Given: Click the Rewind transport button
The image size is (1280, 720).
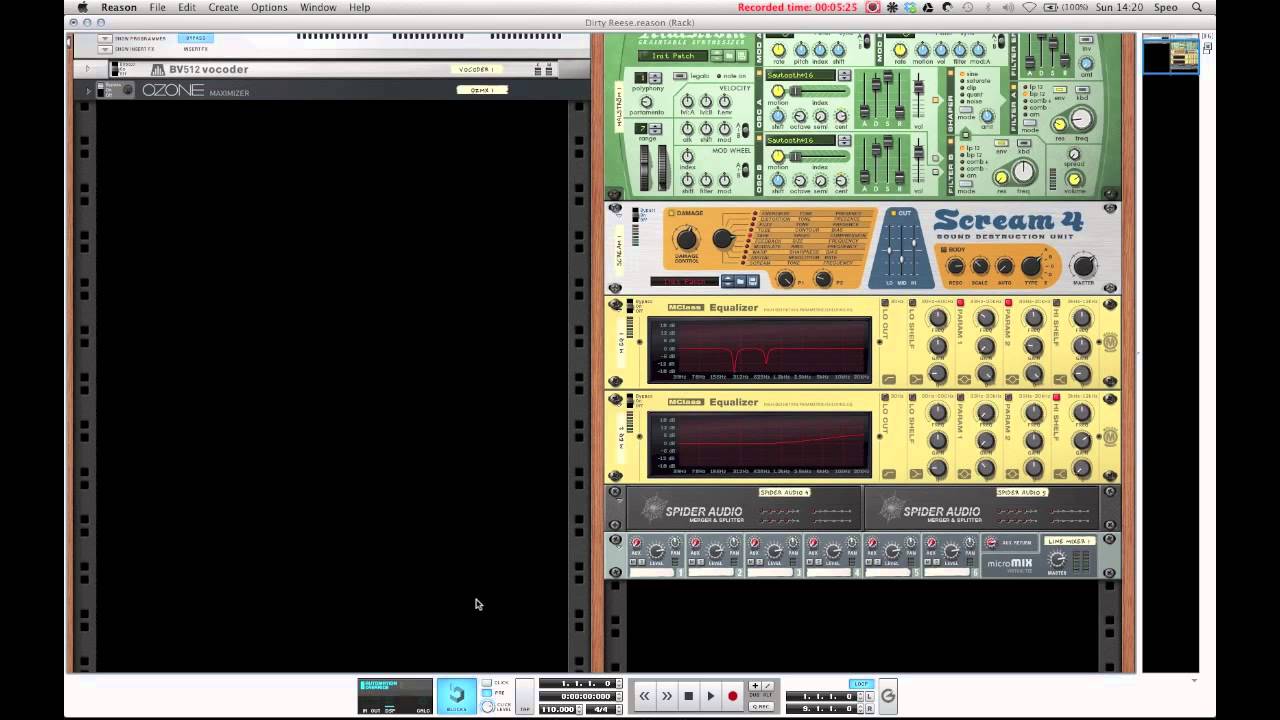Looking at the screenshot, I should coord(644,696).
